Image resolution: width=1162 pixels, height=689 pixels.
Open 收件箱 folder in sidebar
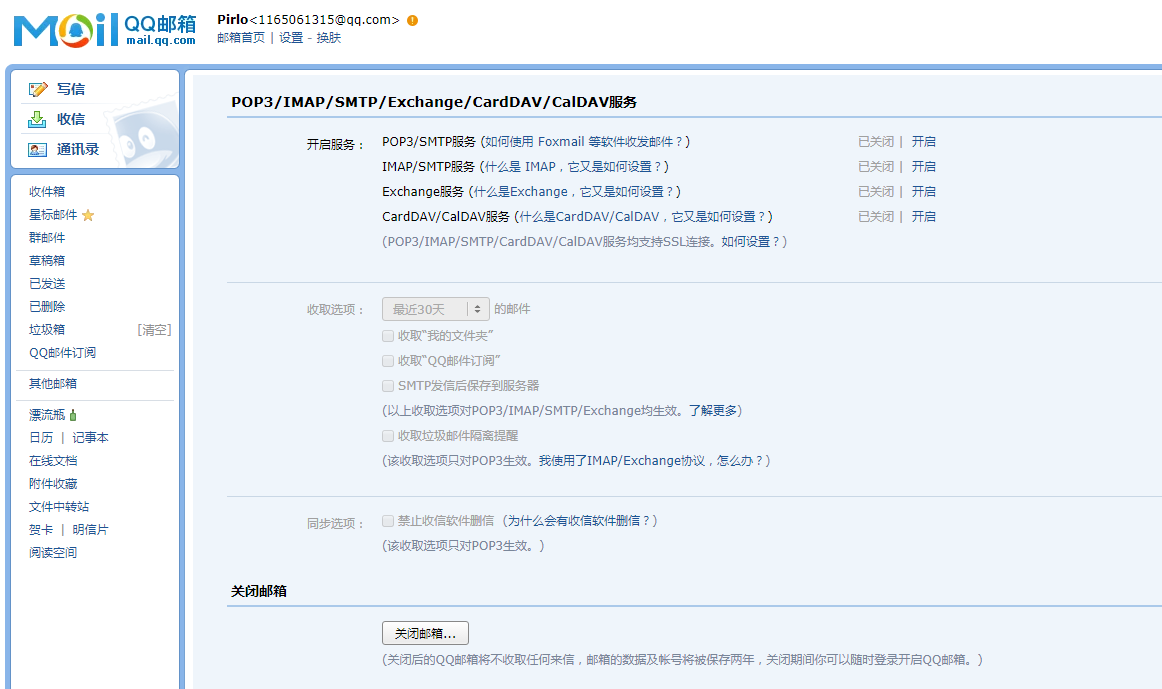(x=47, y=192)
